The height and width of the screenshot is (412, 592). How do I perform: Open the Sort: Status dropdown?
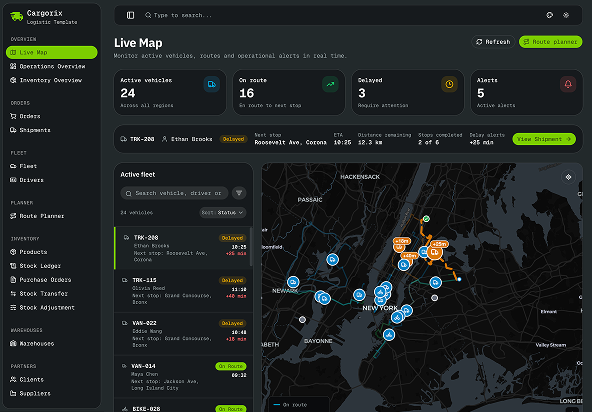223,213
